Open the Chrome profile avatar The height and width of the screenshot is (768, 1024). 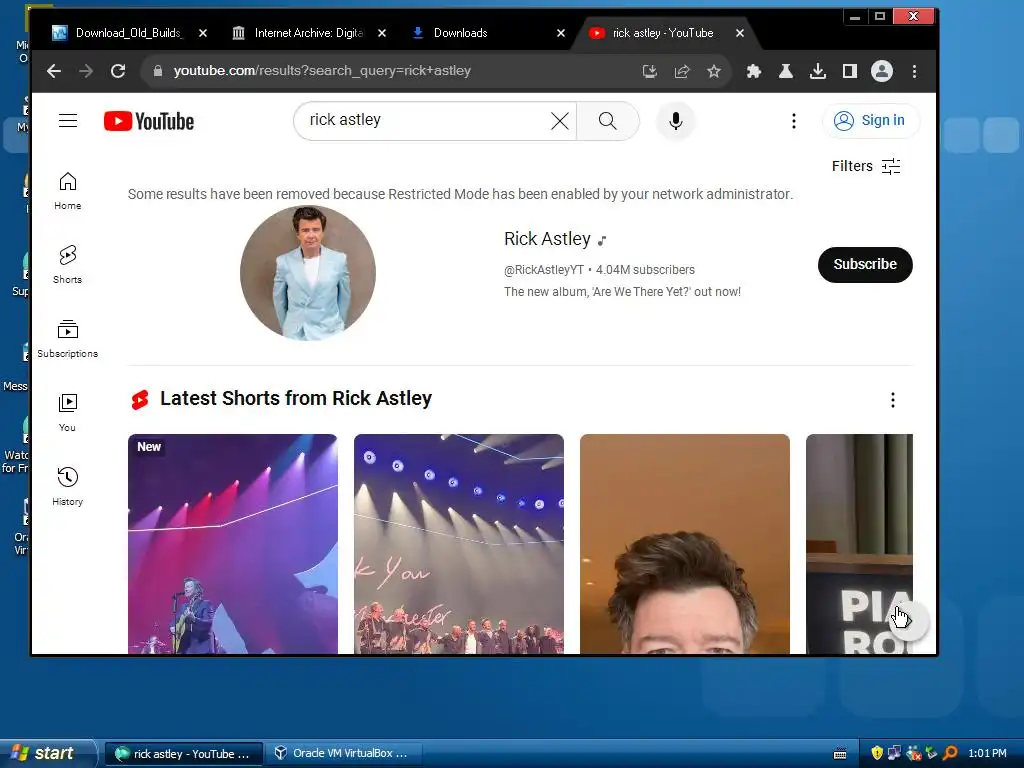click(882, 71)
